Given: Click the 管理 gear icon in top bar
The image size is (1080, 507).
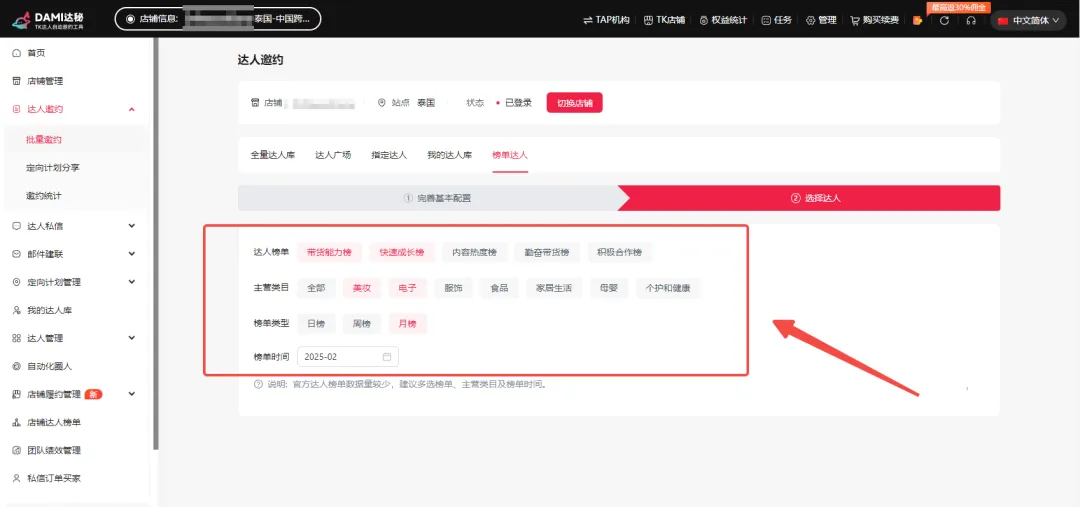Looking at the screenshot, I should click(x=810, y=21).
